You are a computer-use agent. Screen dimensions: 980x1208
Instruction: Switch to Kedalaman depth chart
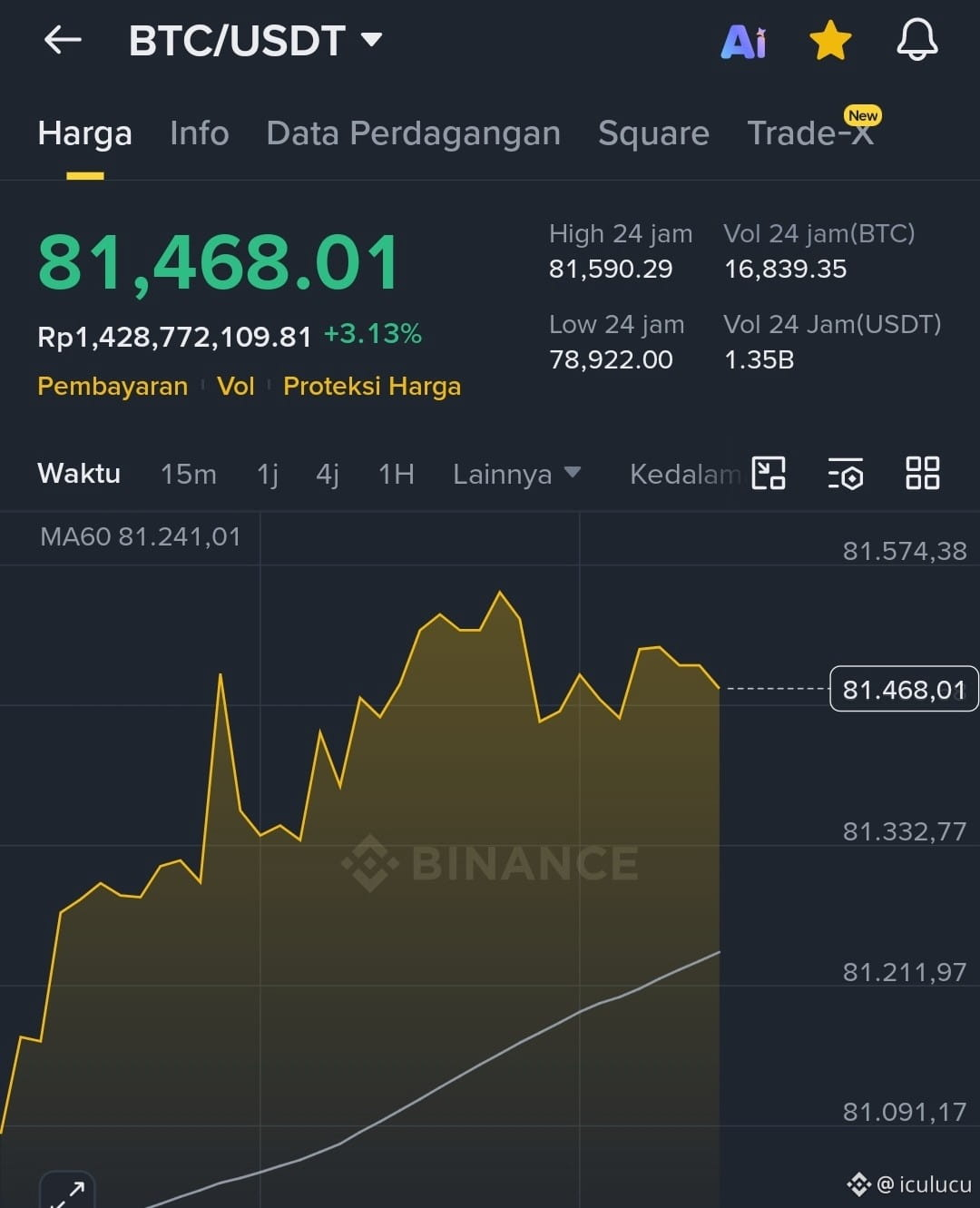685,474
